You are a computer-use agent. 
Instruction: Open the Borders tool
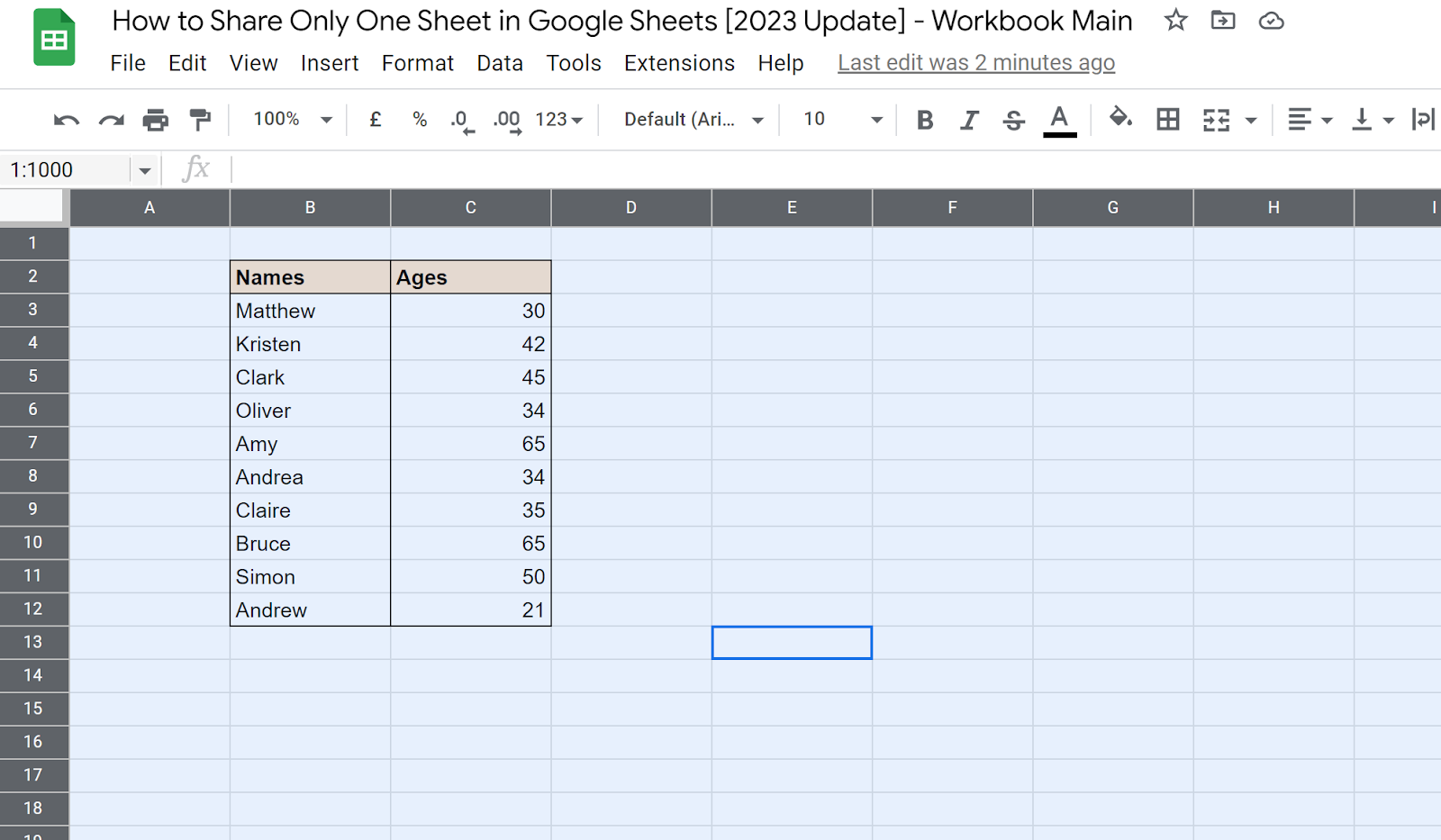[1167, 119]
